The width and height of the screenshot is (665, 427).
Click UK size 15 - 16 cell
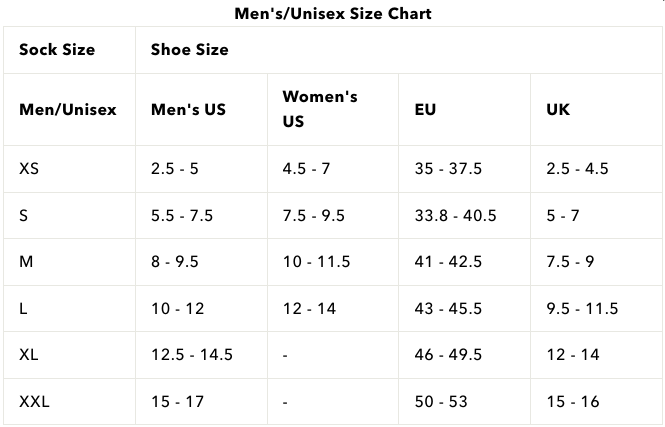572,402
